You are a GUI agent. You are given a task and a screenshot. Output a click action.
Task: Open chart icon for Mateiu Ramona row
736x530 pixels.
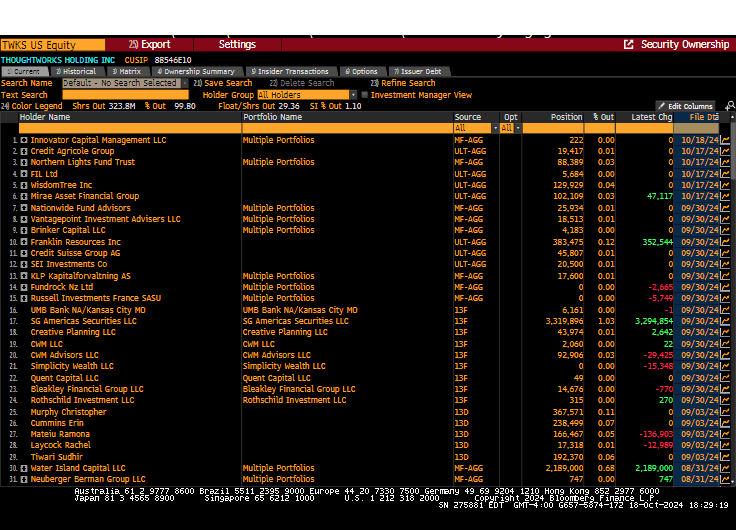(725, 434)
